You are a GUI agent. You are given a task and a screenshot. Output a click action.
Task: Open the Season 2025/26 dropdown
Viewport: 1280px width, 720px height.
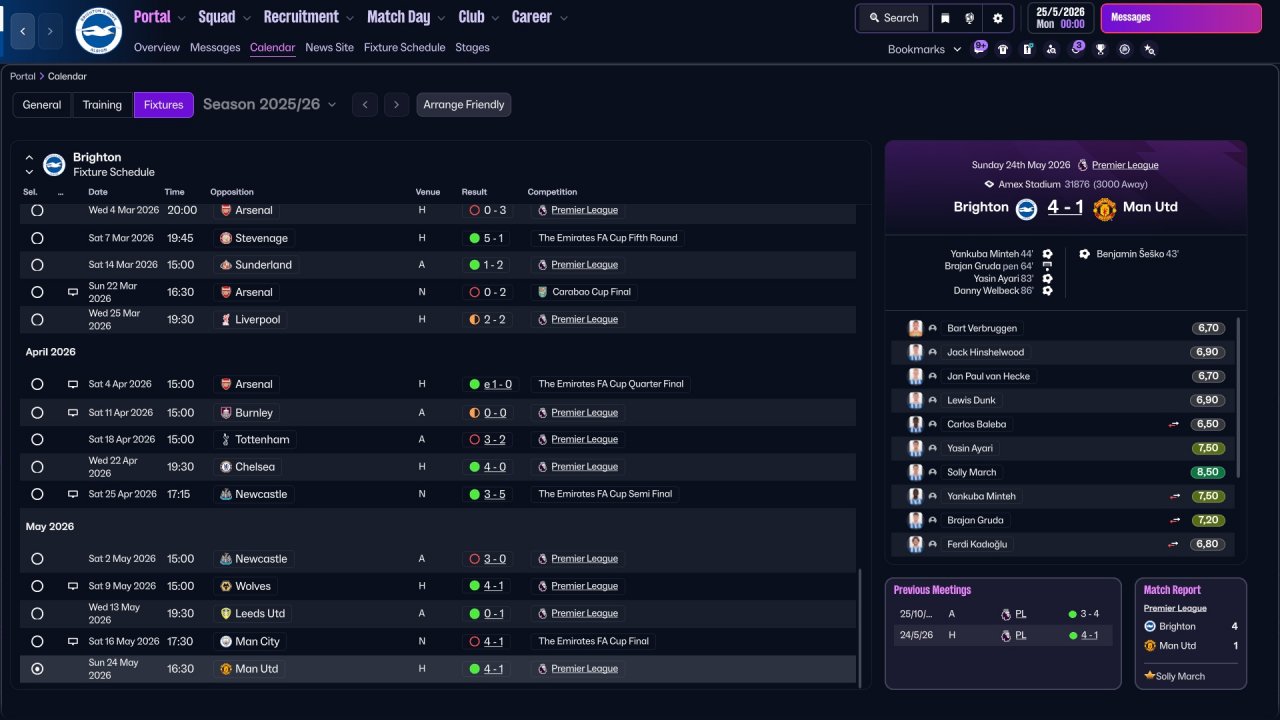click(x=270, y=104)
